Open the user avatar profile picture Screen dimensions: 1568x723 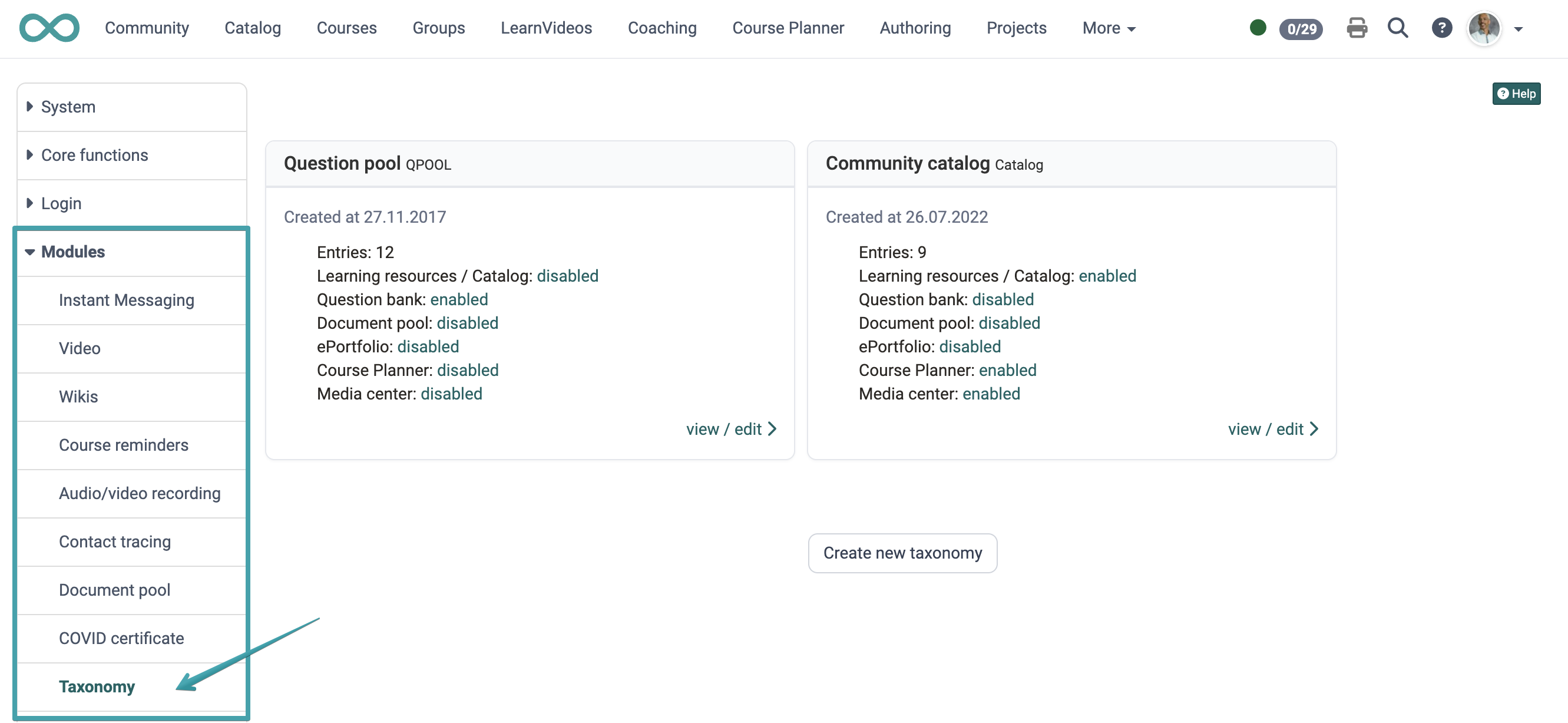point(1484,28)
